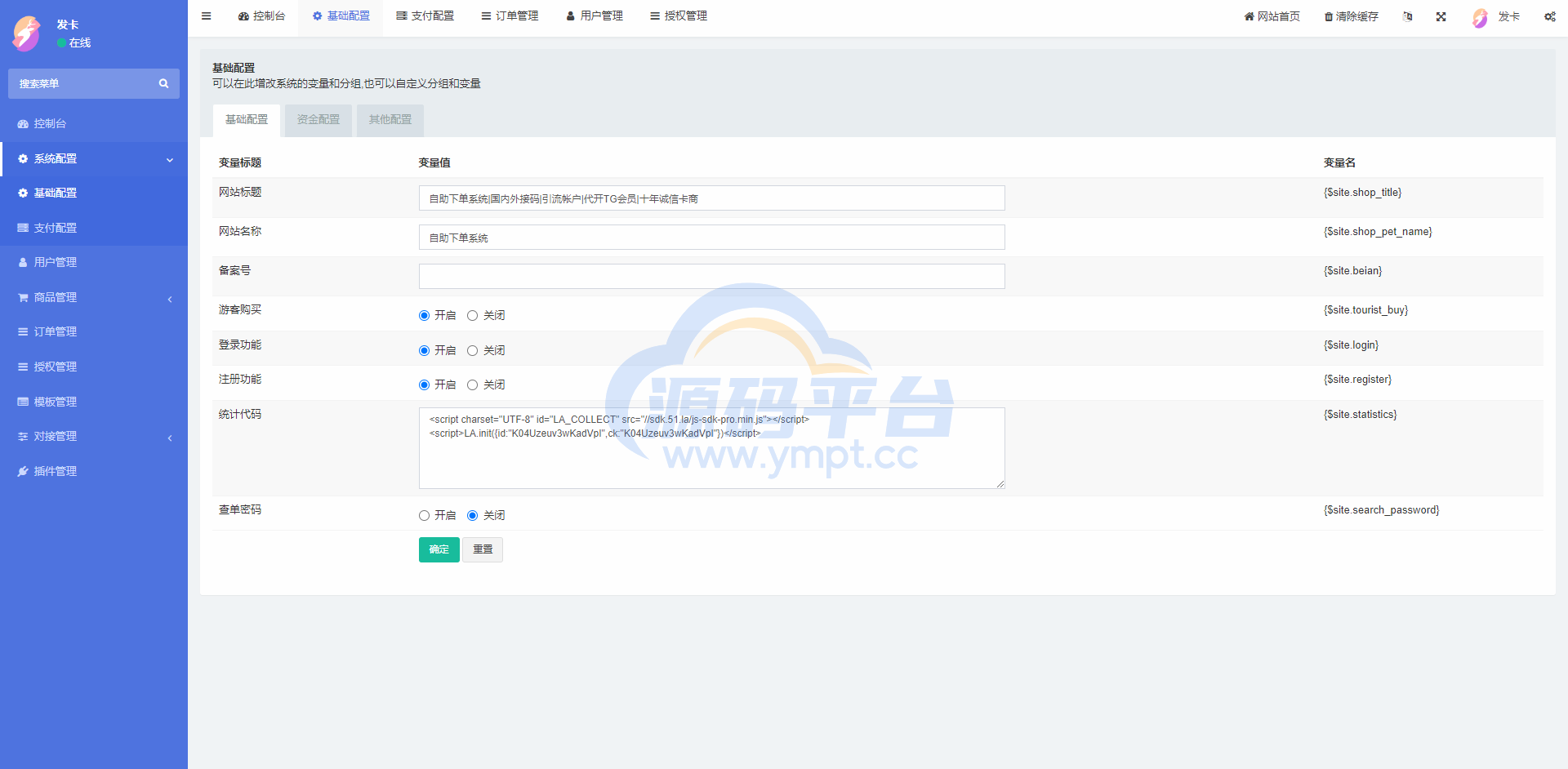Open the 基础配置 top navigation tab
1568x769 pixels.
pos(341,16)
